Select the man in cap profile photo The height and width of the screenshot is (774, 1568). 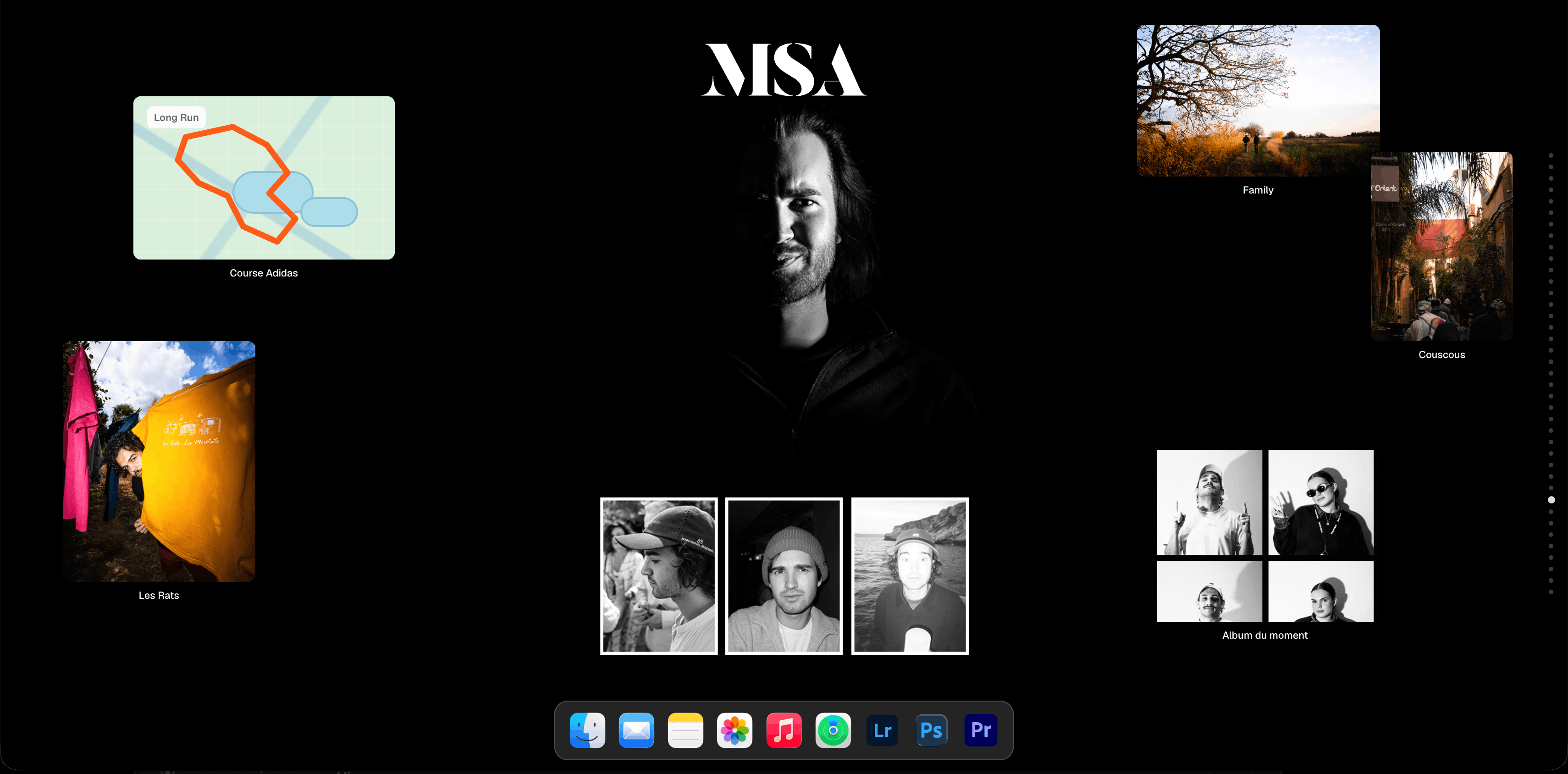click(659, 575)
